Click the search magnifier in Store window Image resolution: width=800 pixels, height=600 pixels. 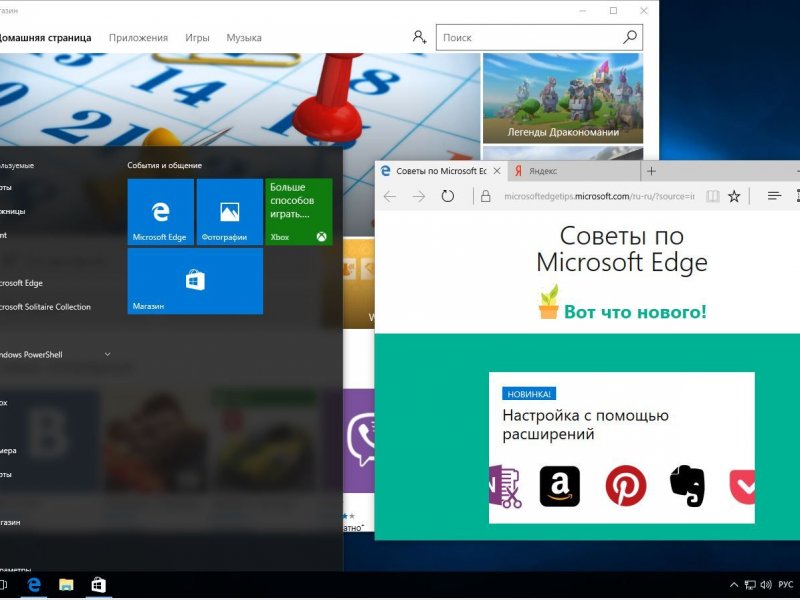pos(630,37)
